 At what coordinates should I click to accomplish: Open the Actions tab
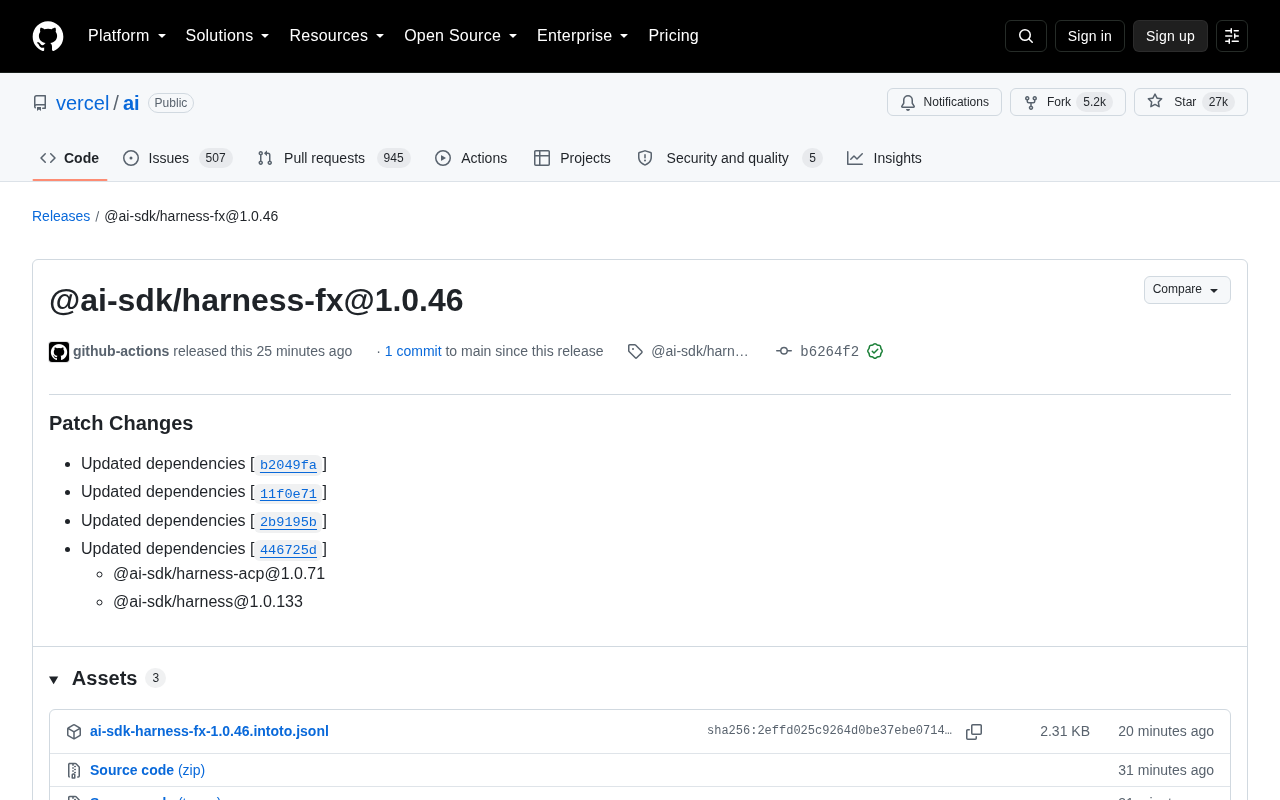[471, 158]
